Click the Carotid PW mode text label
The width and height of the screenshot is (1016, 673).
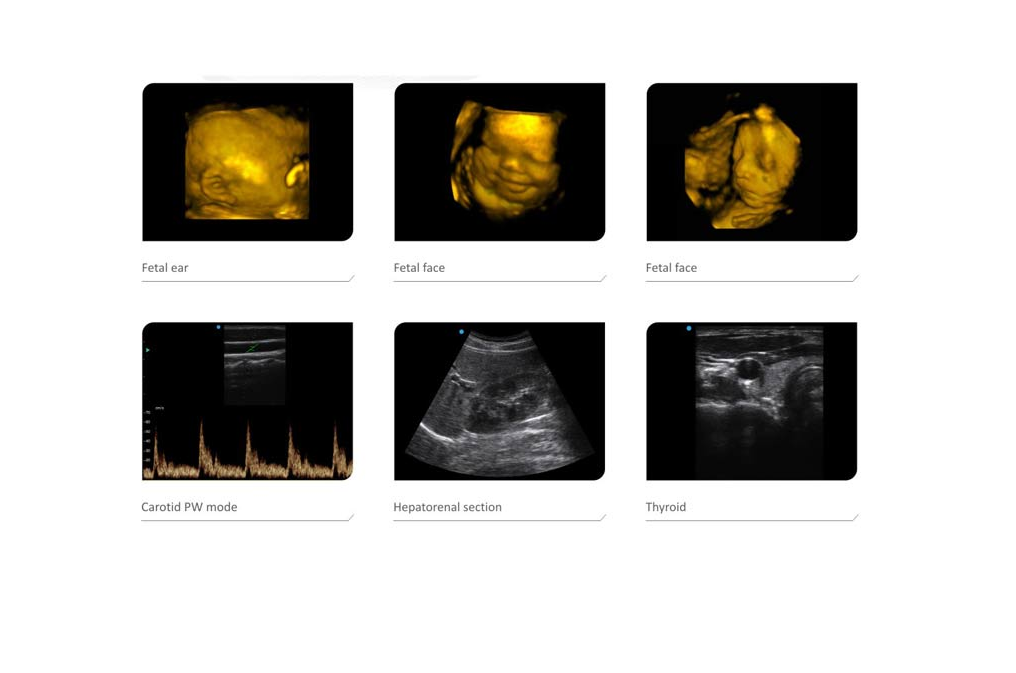tap(188, 506)
